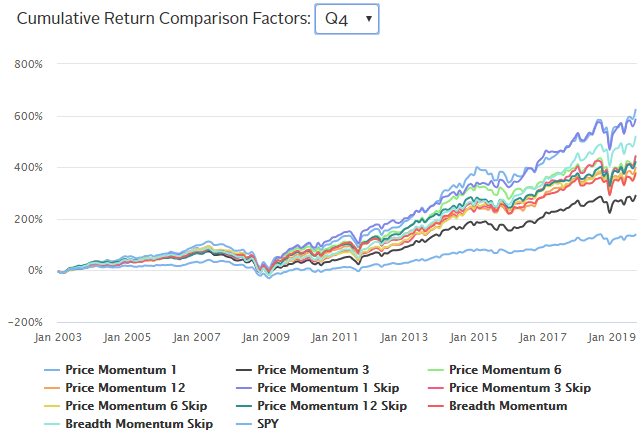The image size is (644, 434).
Task: Toggle Breadth Momentum Skip legend item
Action: tap(141, 424)
